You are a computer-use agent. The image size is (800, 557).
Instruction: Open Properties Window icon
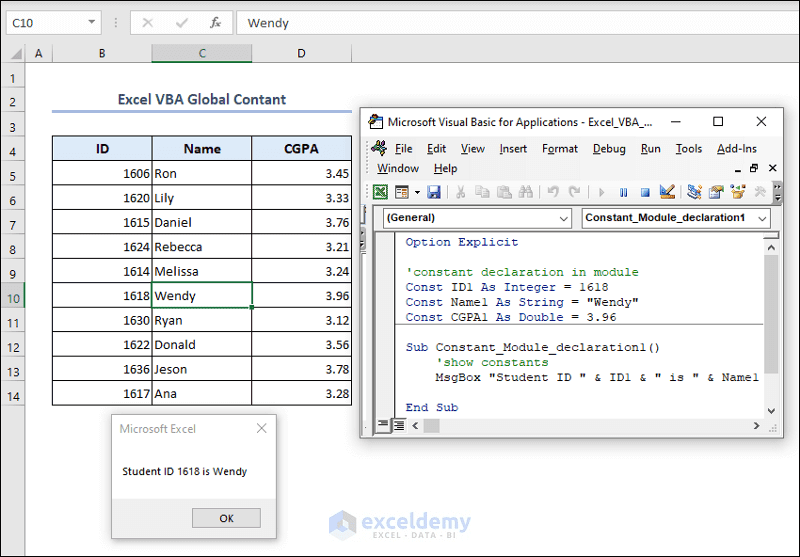pos(716,192)
